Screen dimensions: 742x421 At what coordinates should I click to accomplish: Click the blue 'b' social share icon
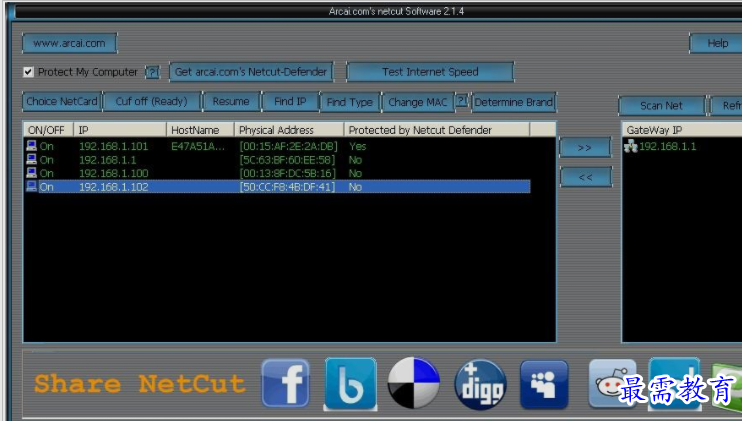click(x=351, y=383)
